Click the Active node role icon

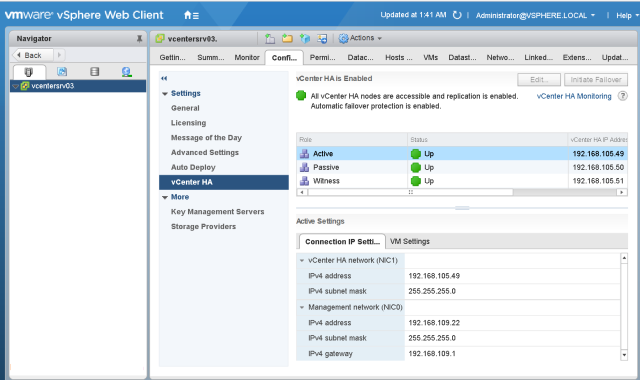304,154
